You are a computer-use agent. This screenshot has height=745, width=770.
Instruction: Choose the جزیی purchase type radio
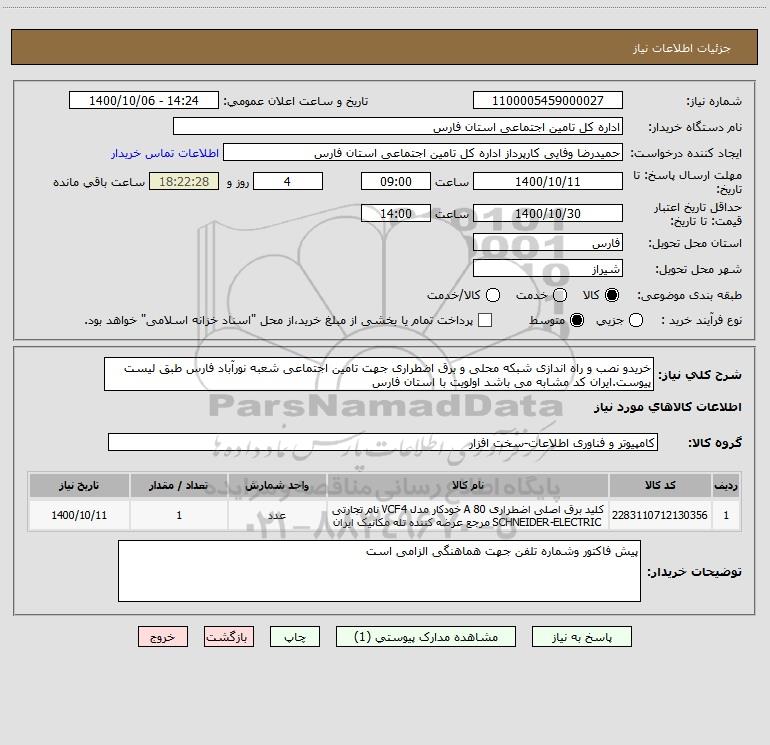pos(636,320)
